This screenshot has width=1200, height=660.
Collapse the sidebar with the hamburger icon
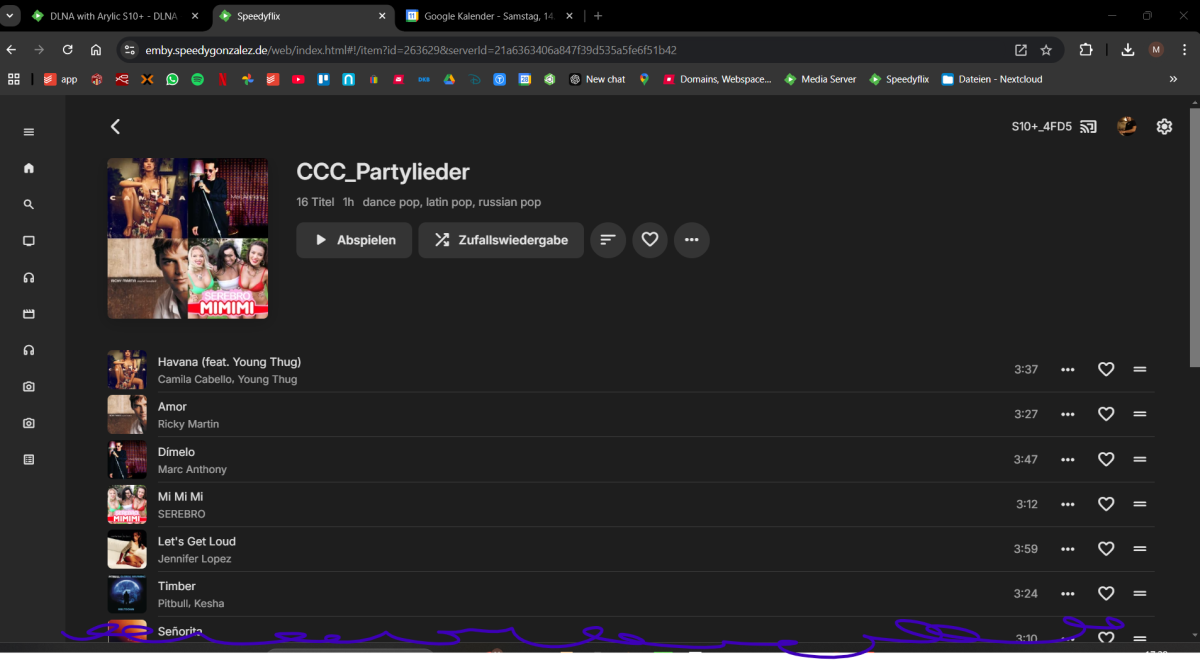[28, 131]
